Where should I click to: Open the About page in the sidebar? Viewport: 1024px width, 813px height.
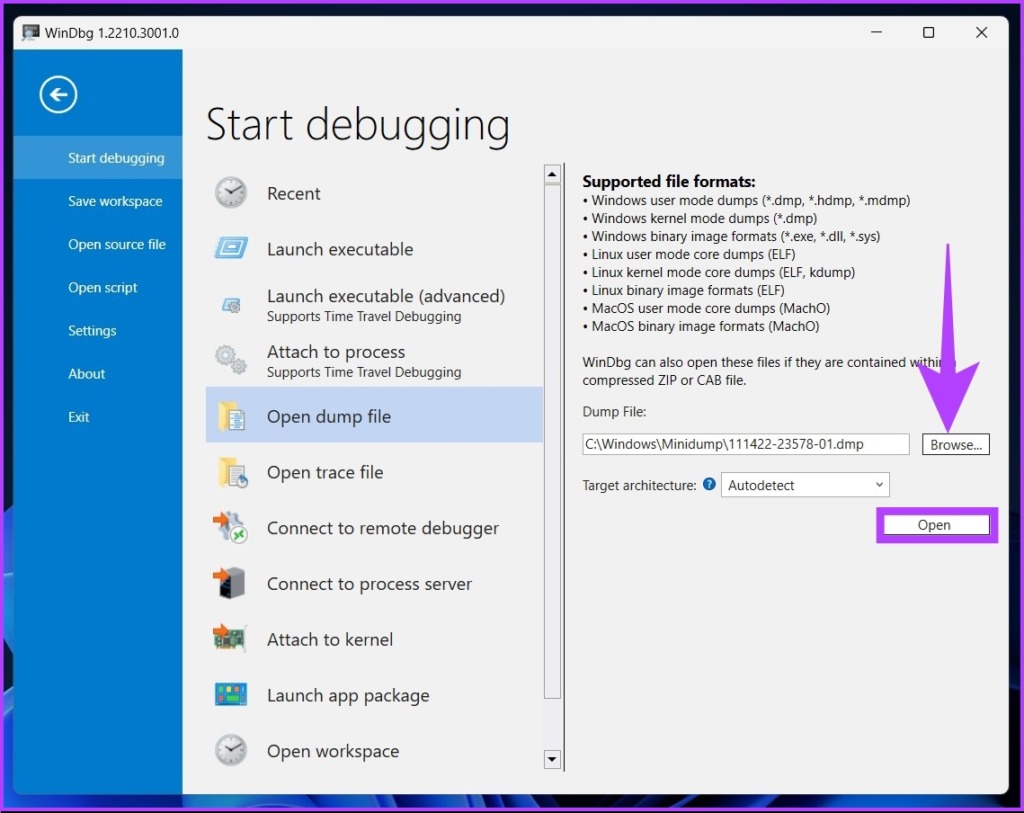point(98,374)
